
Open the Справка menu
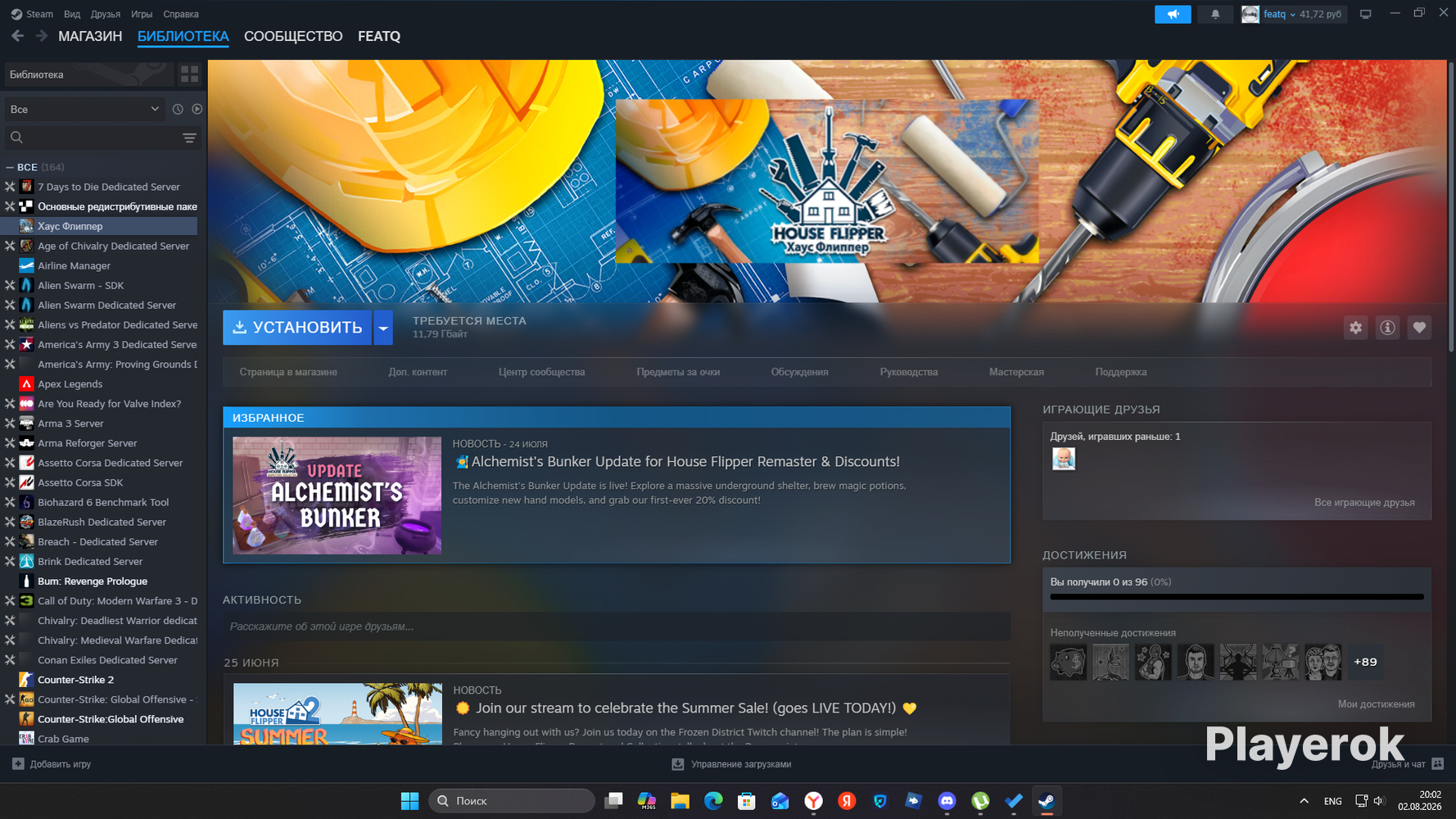point(181,14)
